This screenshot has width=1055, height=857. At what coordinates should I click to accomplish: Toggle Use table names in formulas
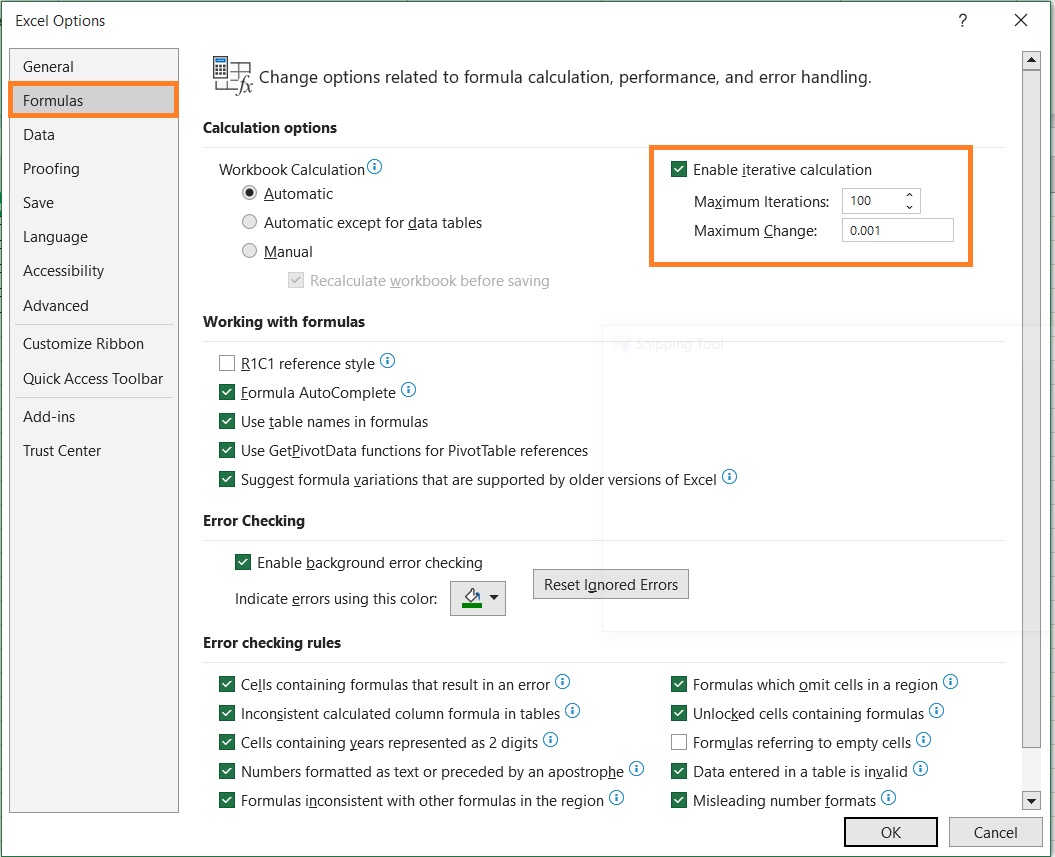[x=227, y=422]
